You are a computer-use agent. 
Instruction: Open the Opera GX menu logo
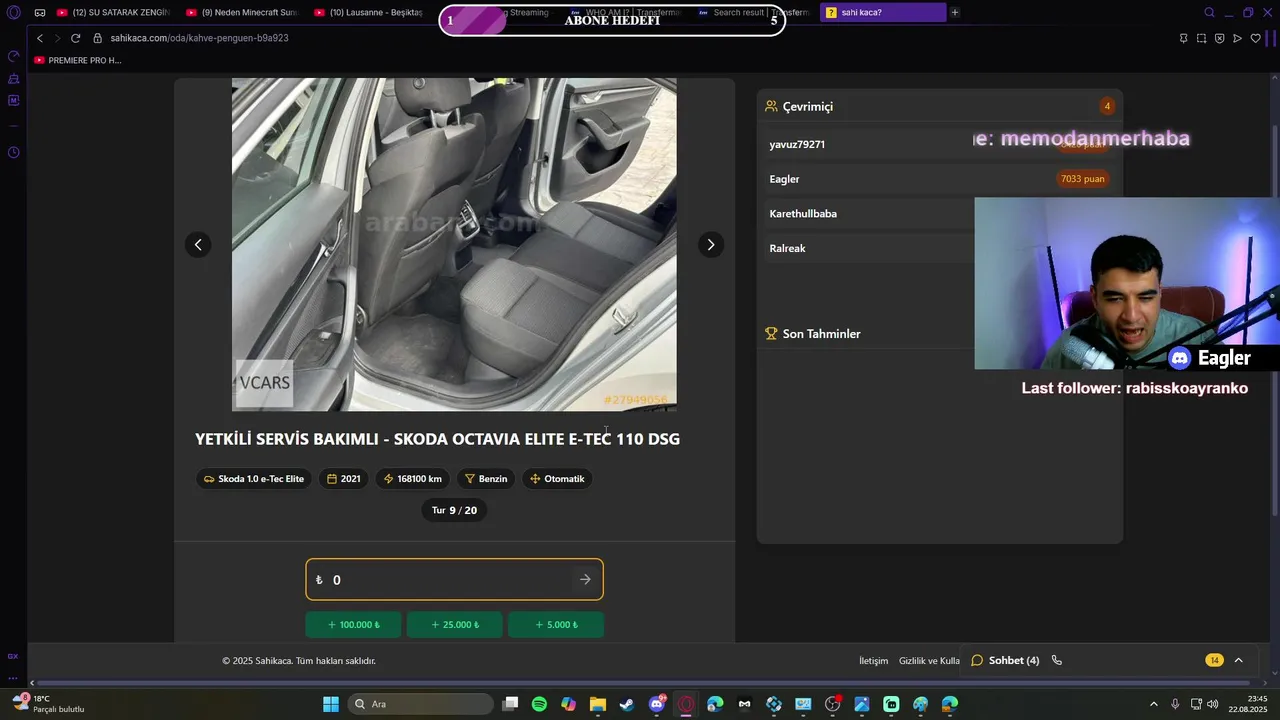pyautogui.click(x=14, y=13)
